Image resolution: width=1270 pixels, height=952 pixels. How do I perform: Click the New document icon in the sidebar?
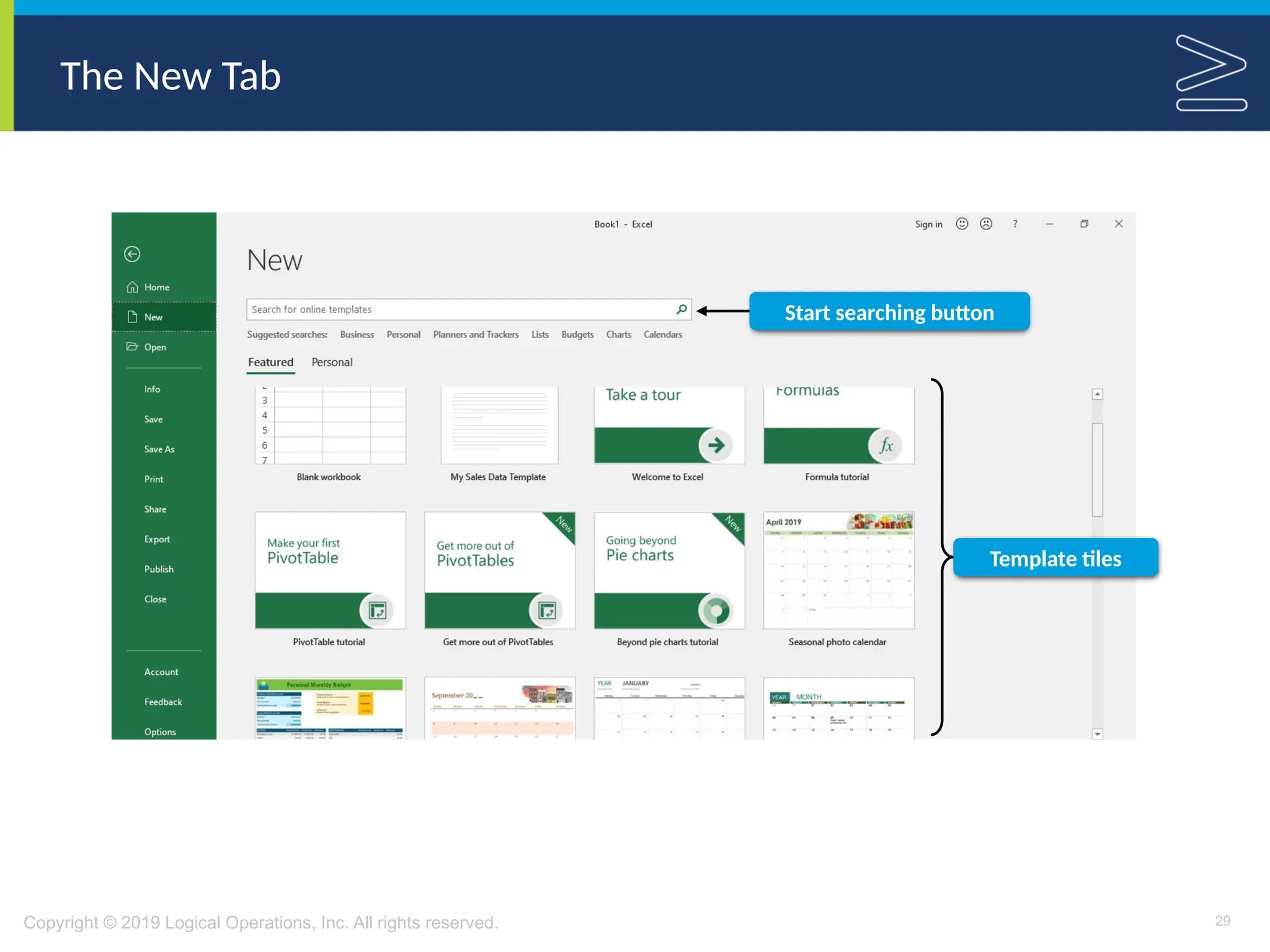132,317
